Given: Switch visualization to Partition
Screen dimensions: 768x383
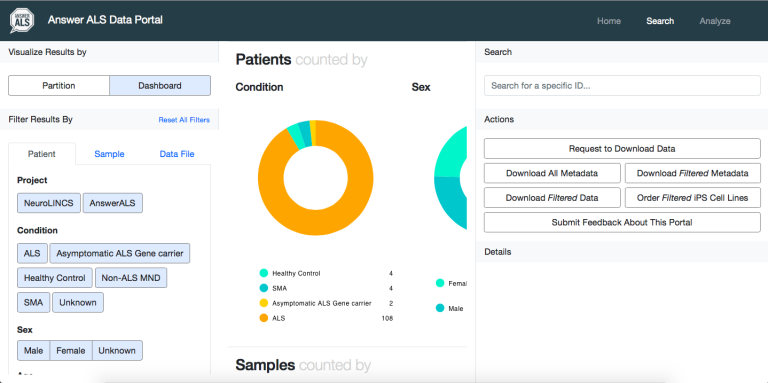Looking at the screenshot, I should (x=59, y=86).
